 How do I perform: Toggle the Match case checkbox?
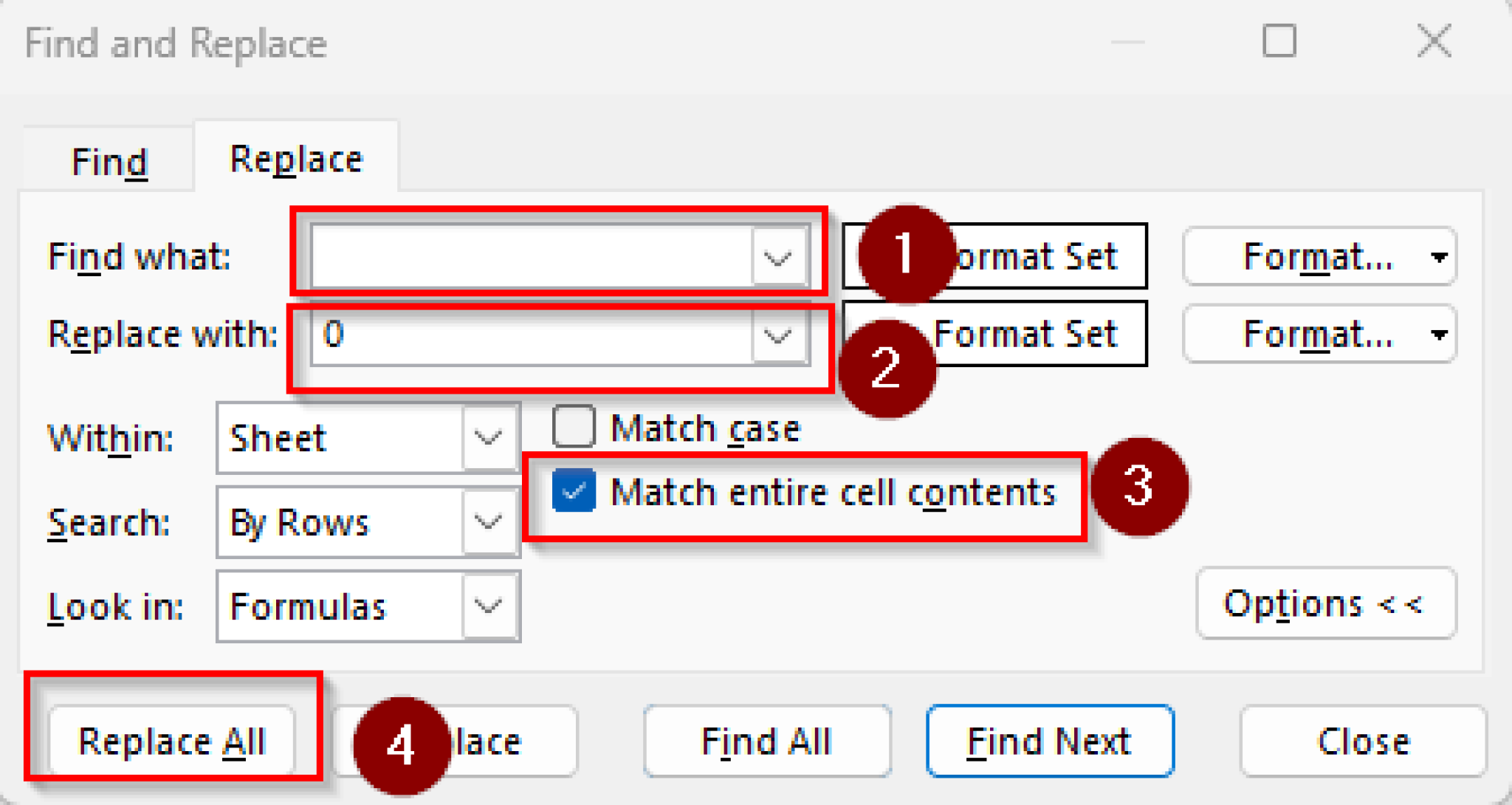click(573, 426)
